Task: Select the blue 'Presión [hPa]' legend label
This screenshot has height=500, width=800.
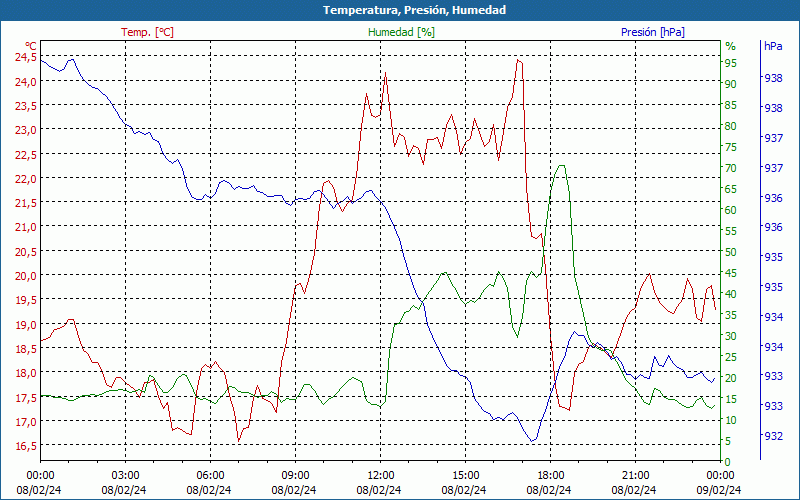Action: [653, 32]
